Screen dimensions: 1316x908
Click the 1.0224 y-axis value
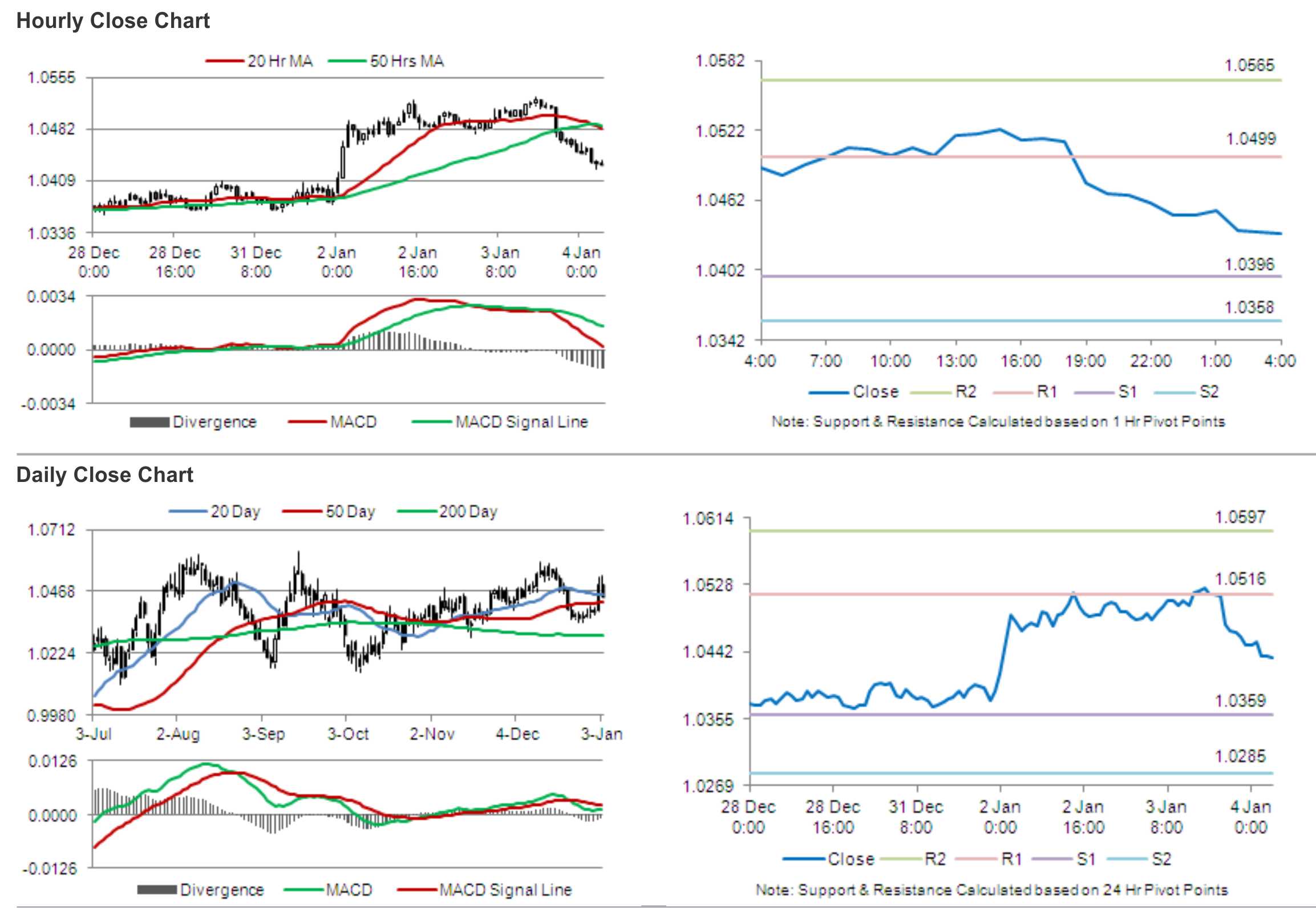[51, 653]
